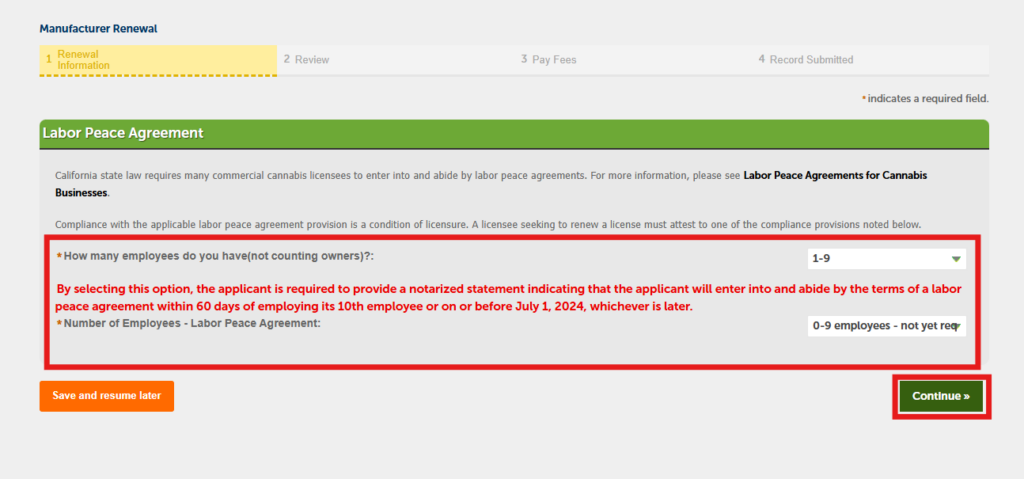Click the 'Compliance with the applicable' paragraph
This screenshot has height=479, width=1024.
(488, 224)
